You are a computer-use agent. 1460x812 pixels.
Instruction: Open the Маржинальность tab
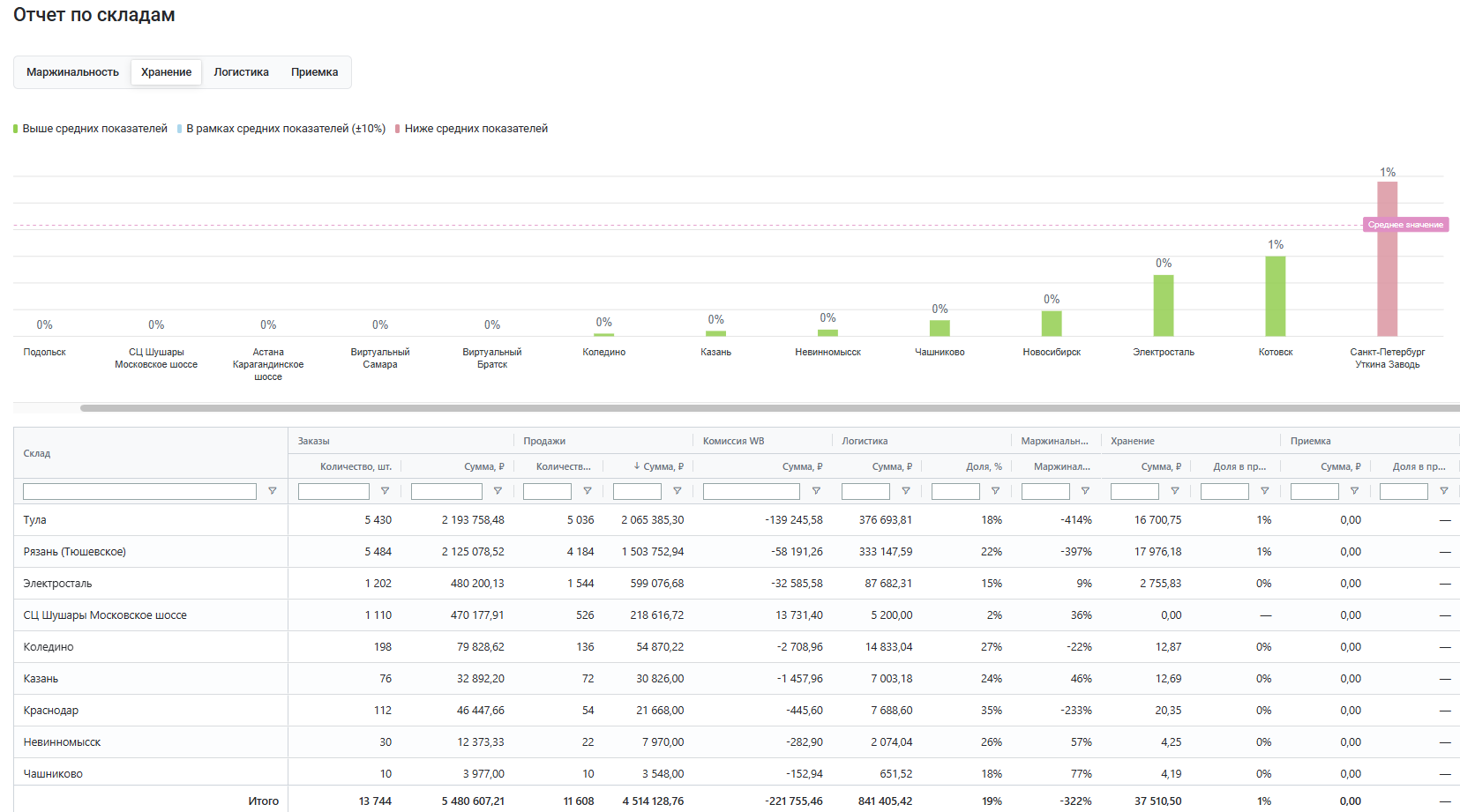coord(72,72)
